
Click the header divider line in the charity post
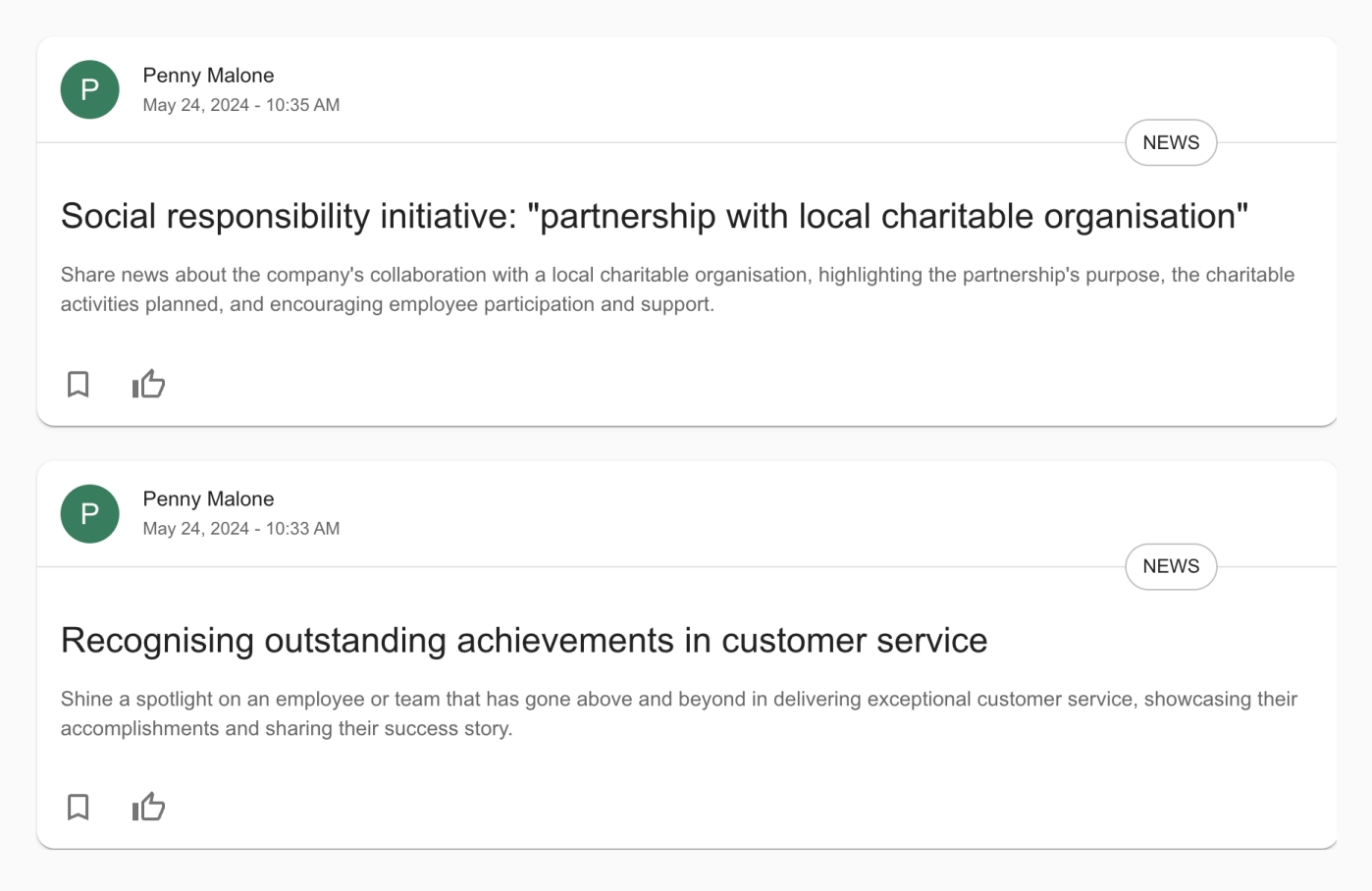589,143
